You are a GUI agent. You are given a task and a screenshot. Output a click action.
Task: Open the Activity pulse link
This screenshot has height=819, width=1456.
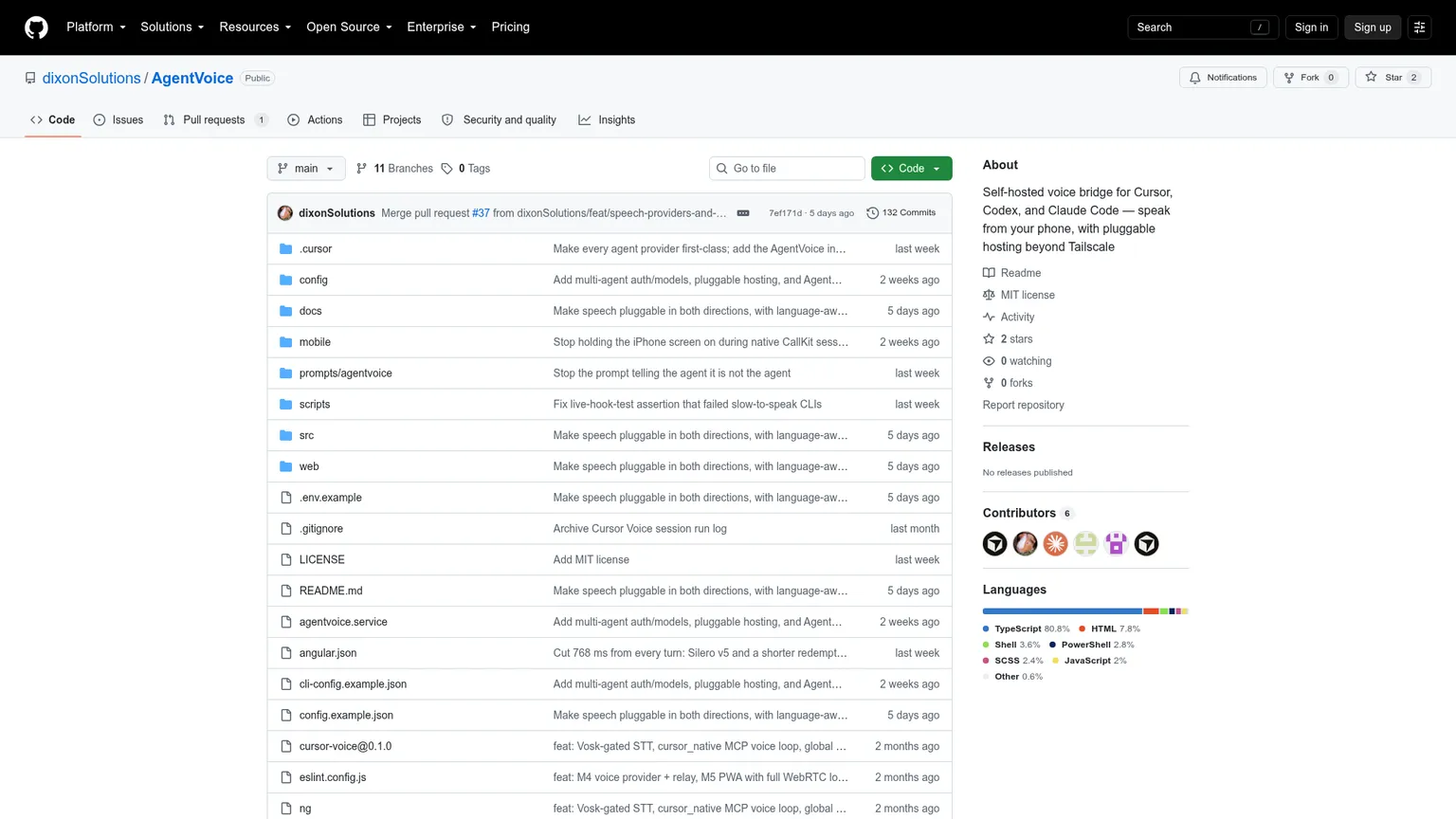tap(1009, 318)
